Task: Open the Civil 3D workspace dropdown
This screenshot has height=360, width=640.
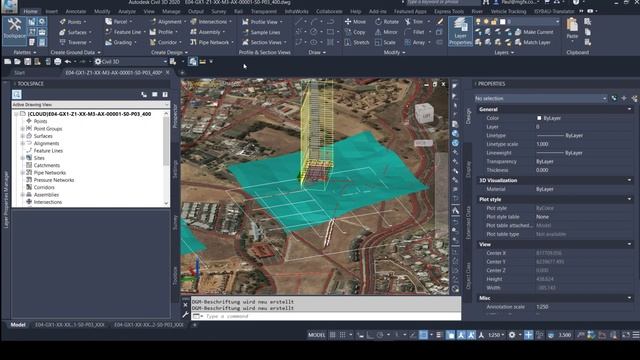Action: pyautogui.click(x=131, y=62)
